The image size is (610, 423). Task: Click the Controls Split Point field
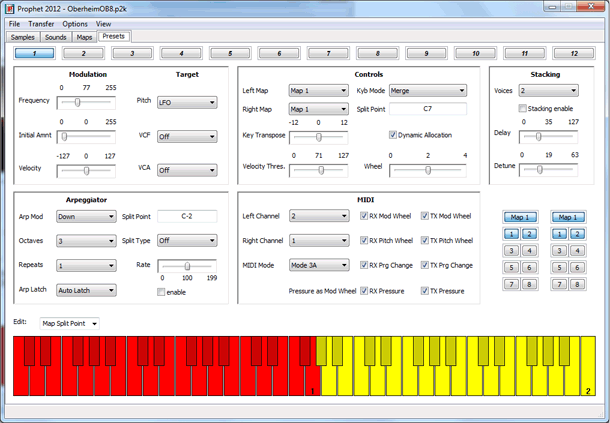pos(426,108)
